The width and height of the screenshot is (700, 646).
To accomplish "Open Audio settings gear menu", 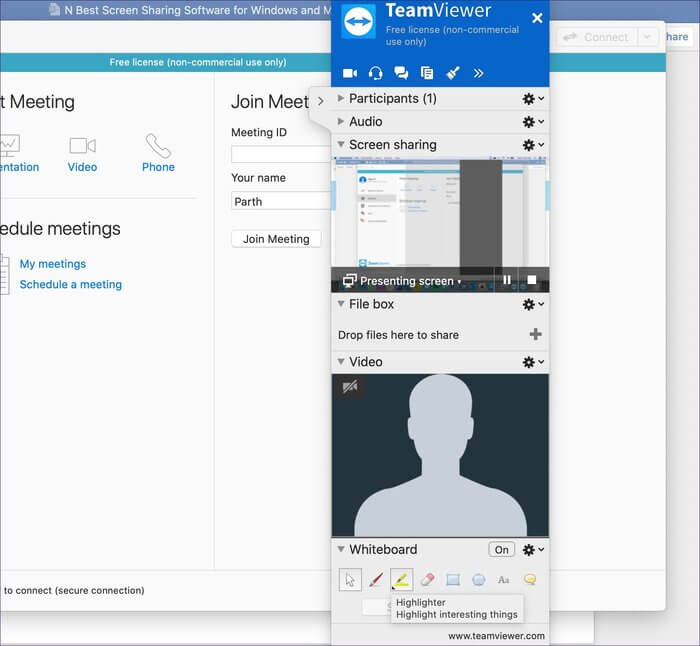I will point(533,122).
